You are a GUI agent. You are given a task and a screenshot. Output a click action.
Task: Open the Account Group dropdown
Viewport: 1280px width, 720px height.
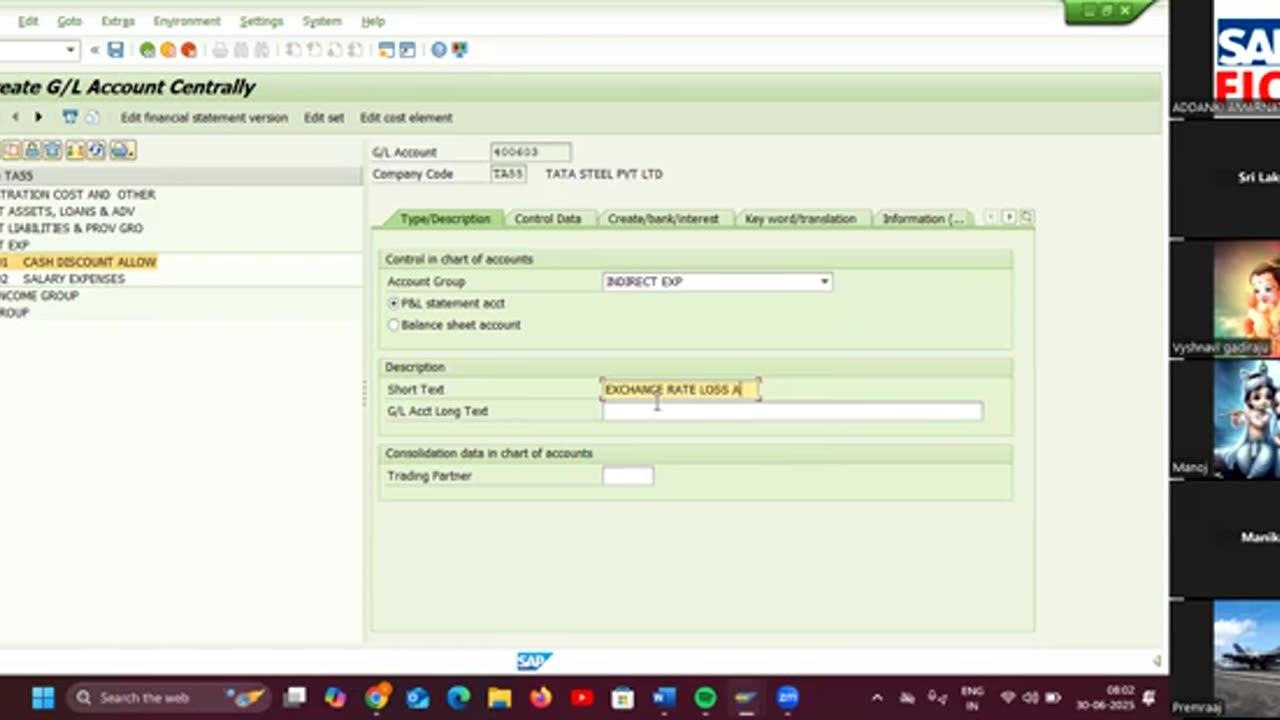point(824,282)
